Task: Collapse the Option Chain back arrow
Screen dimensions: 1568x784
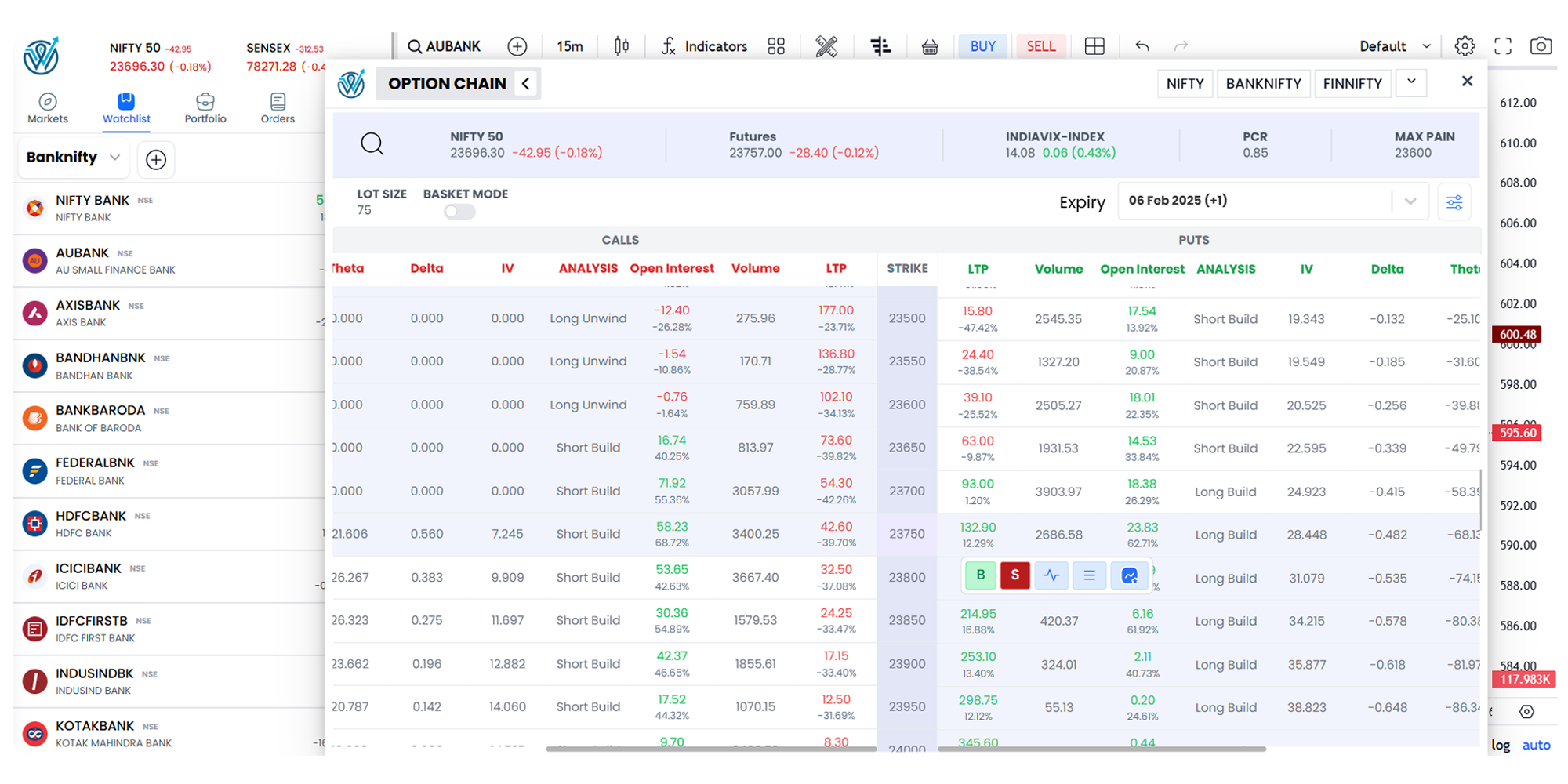Action: coord(526,83)
